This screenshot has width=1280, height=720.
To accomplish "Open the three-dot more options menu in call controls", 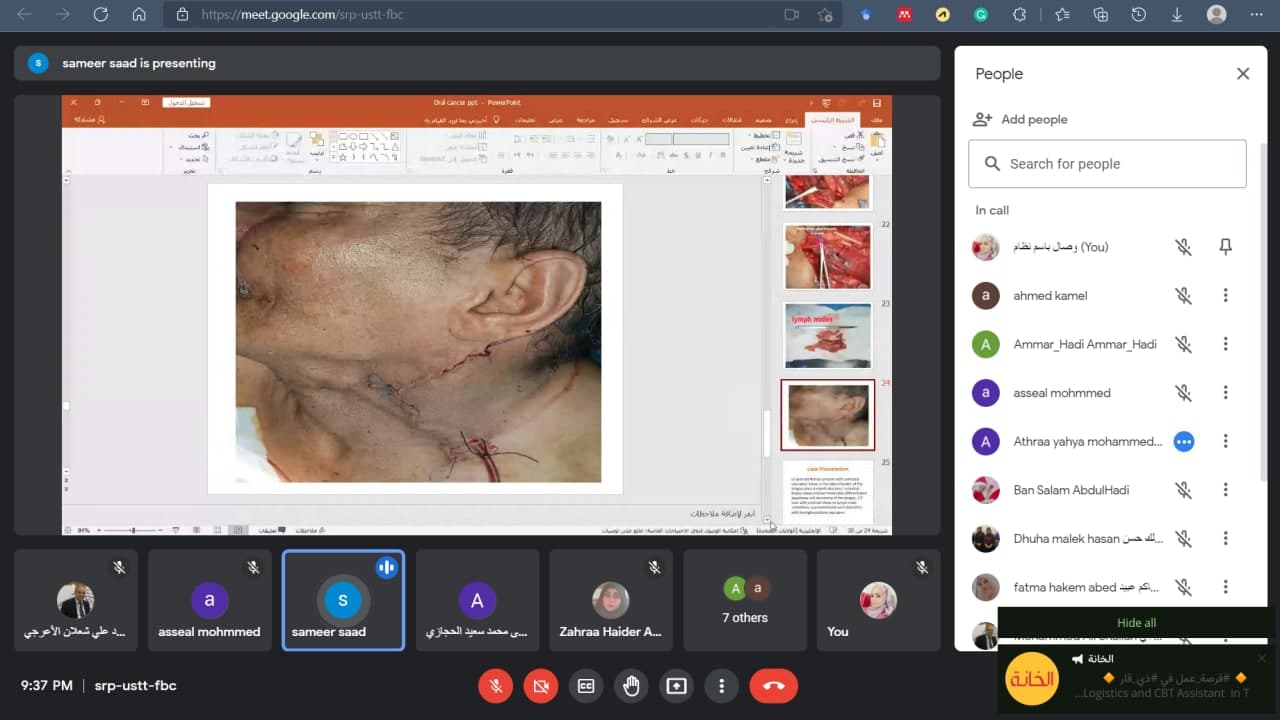I will click(x=721, y=686).
